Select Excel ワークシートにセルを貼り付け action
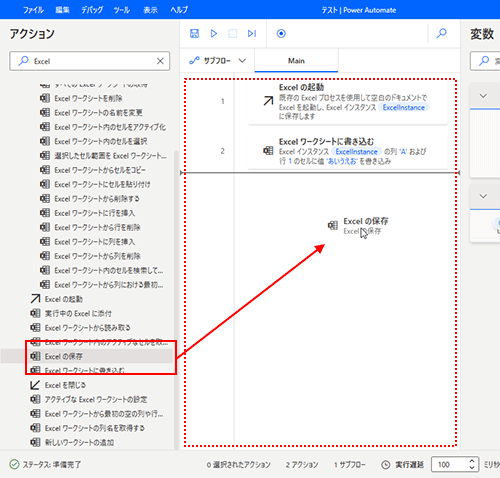 (x=102, y=184)
